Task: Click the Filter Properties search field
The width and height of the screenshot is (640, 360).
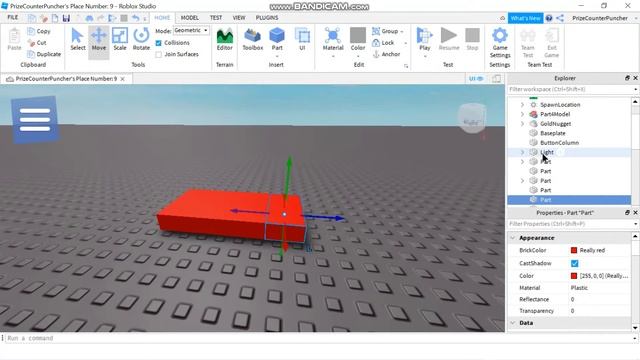Action: tap(570, 224)
